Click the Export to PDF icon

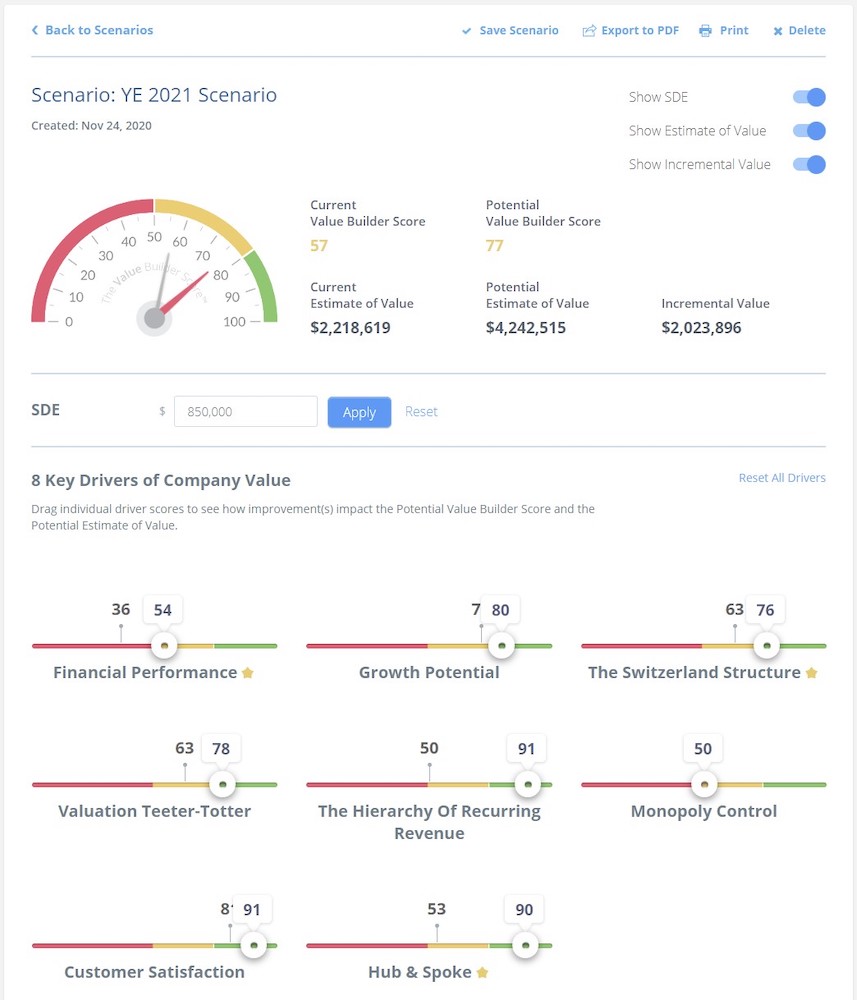(x=589, y=31)
